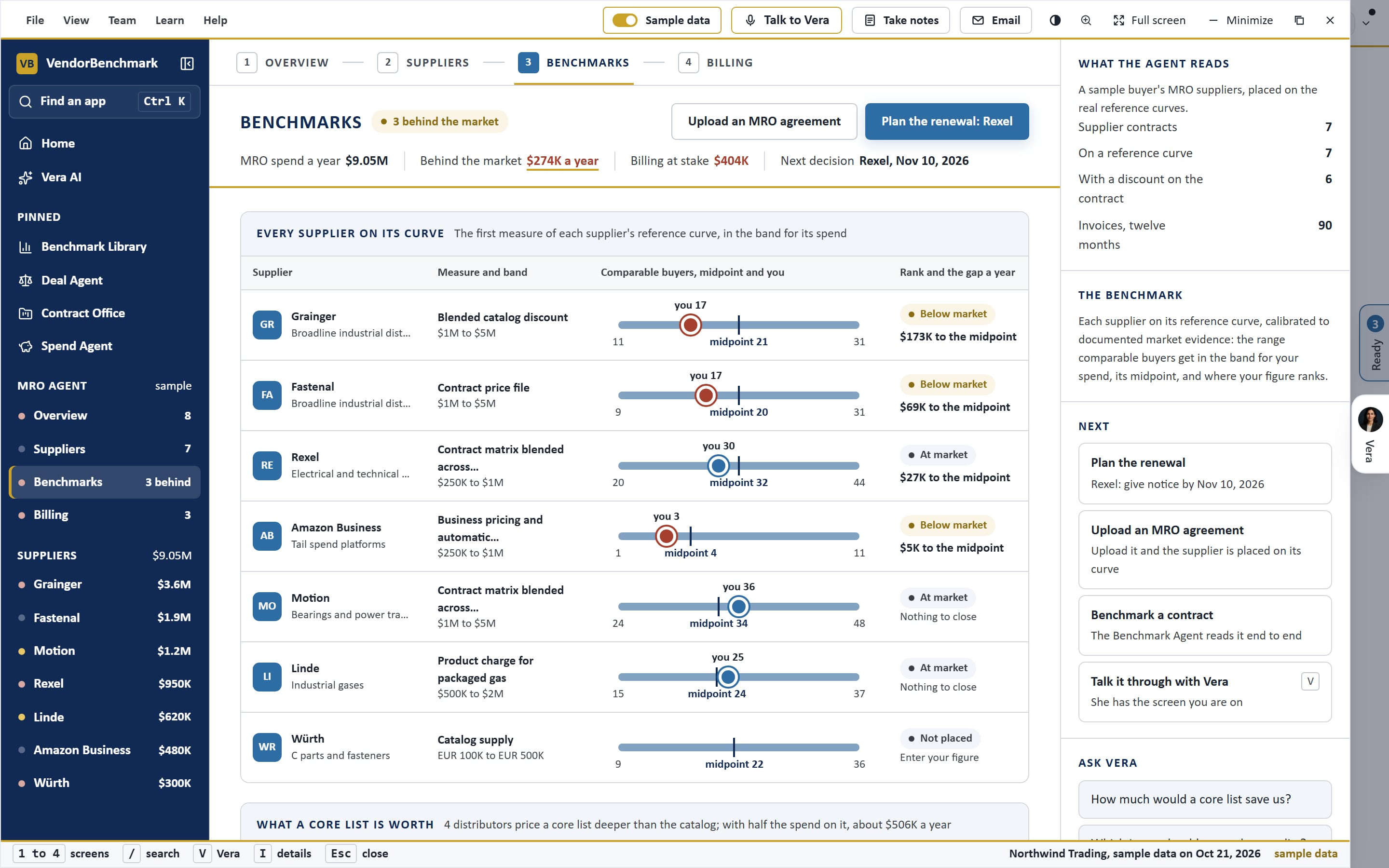
Task: Open the Benchmark a contract card
Action: (1204, 625)
